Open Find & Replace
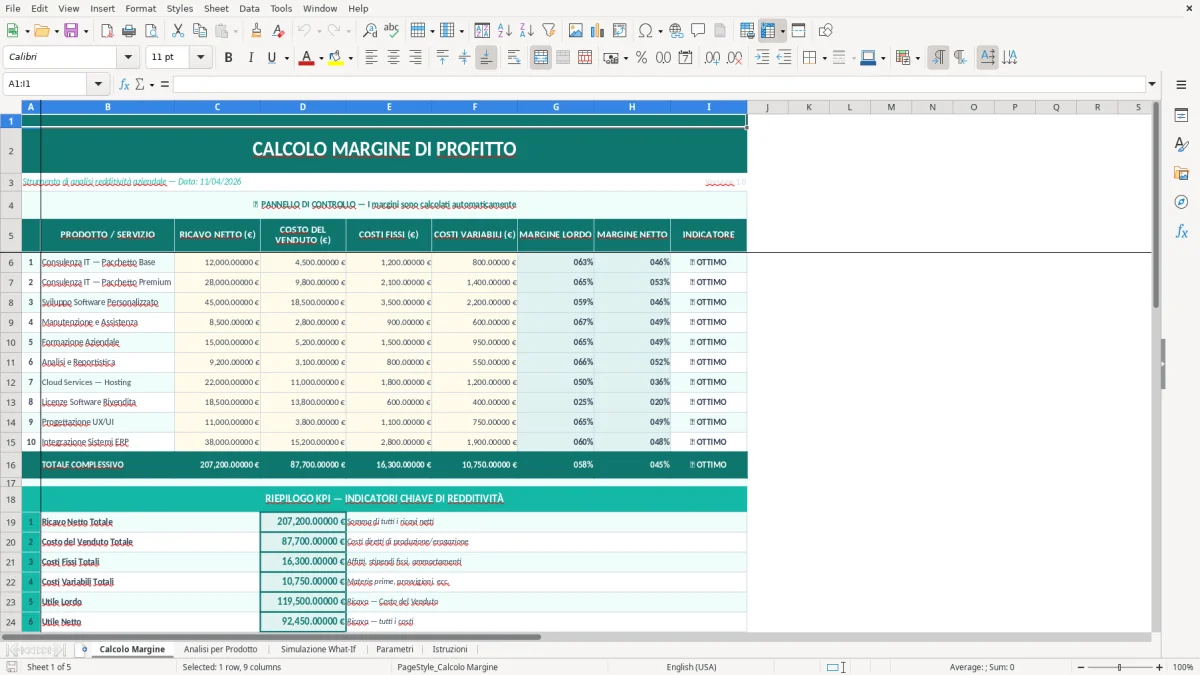 pyautogui.click(x=370, y=31)
